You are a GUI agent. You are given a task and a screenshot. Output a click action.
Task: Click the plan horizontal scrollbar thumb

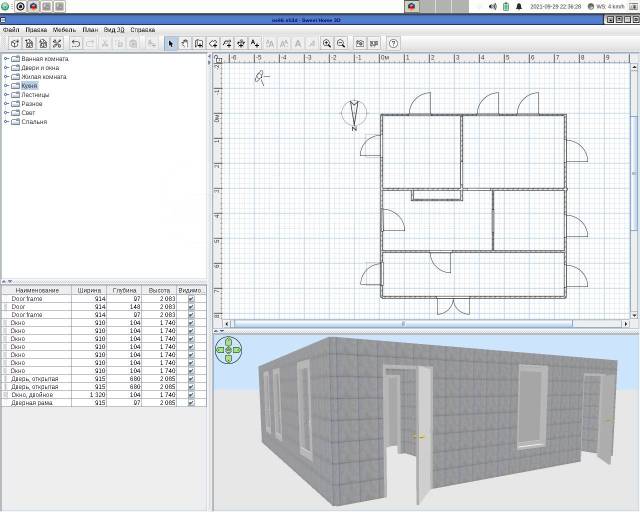(403, 324)
